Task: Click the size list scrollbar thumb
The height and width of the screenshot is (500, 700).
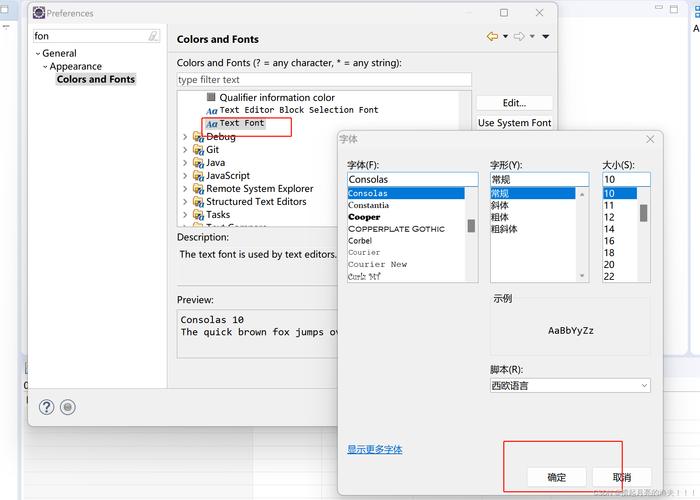Action: point(643,213)
